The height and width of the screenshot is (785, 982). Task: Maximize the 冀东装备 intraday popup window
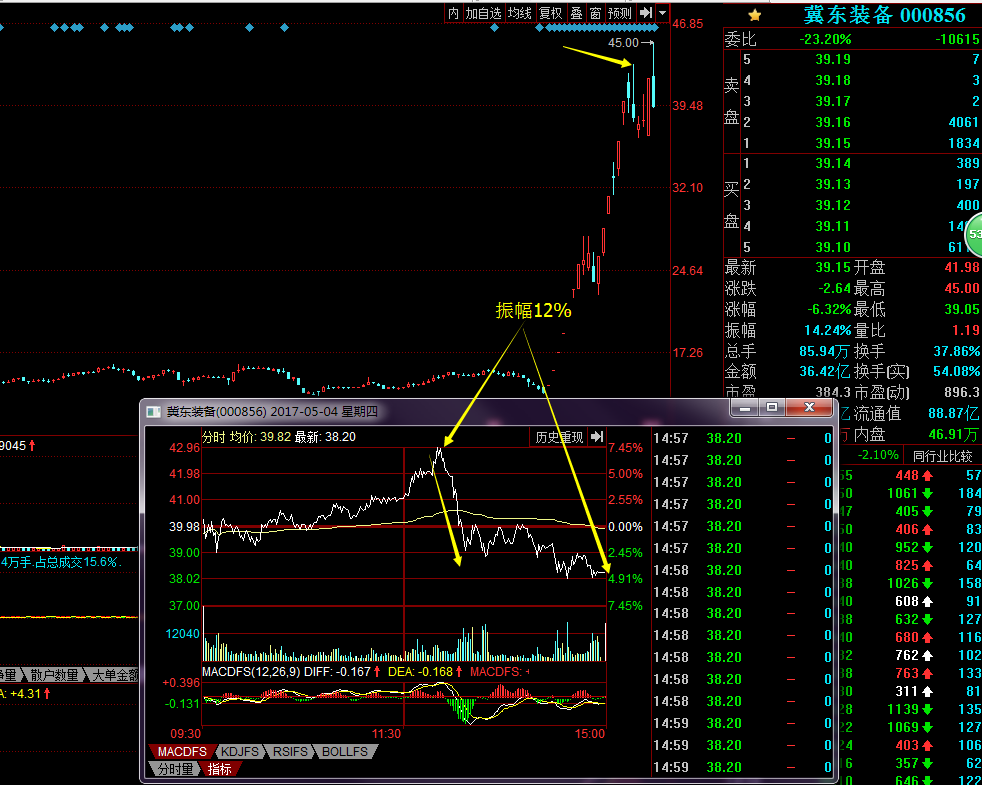click(772, 408)
